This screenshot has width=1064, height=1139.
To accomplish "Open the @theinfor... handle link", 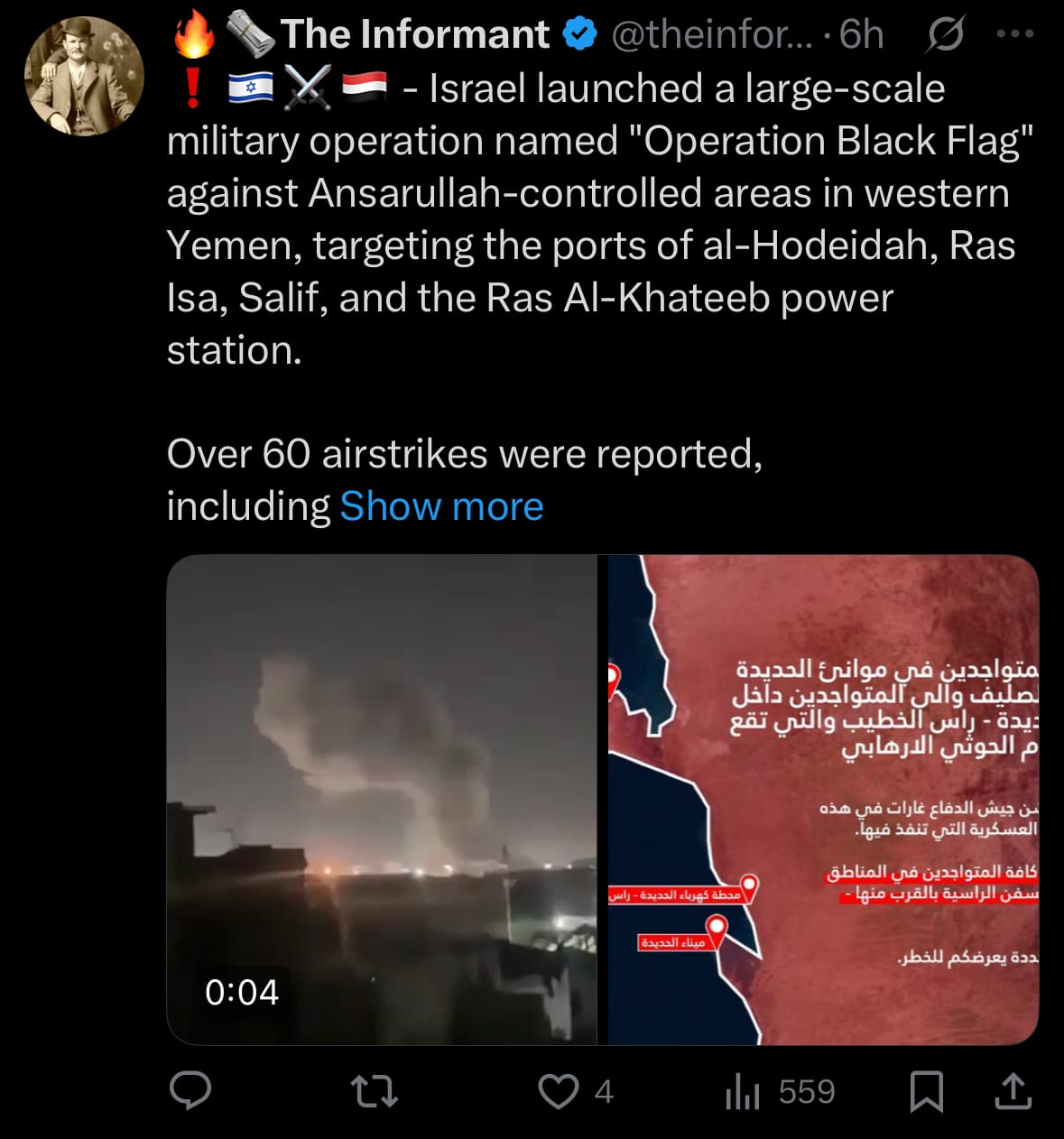I will point(711,34).
